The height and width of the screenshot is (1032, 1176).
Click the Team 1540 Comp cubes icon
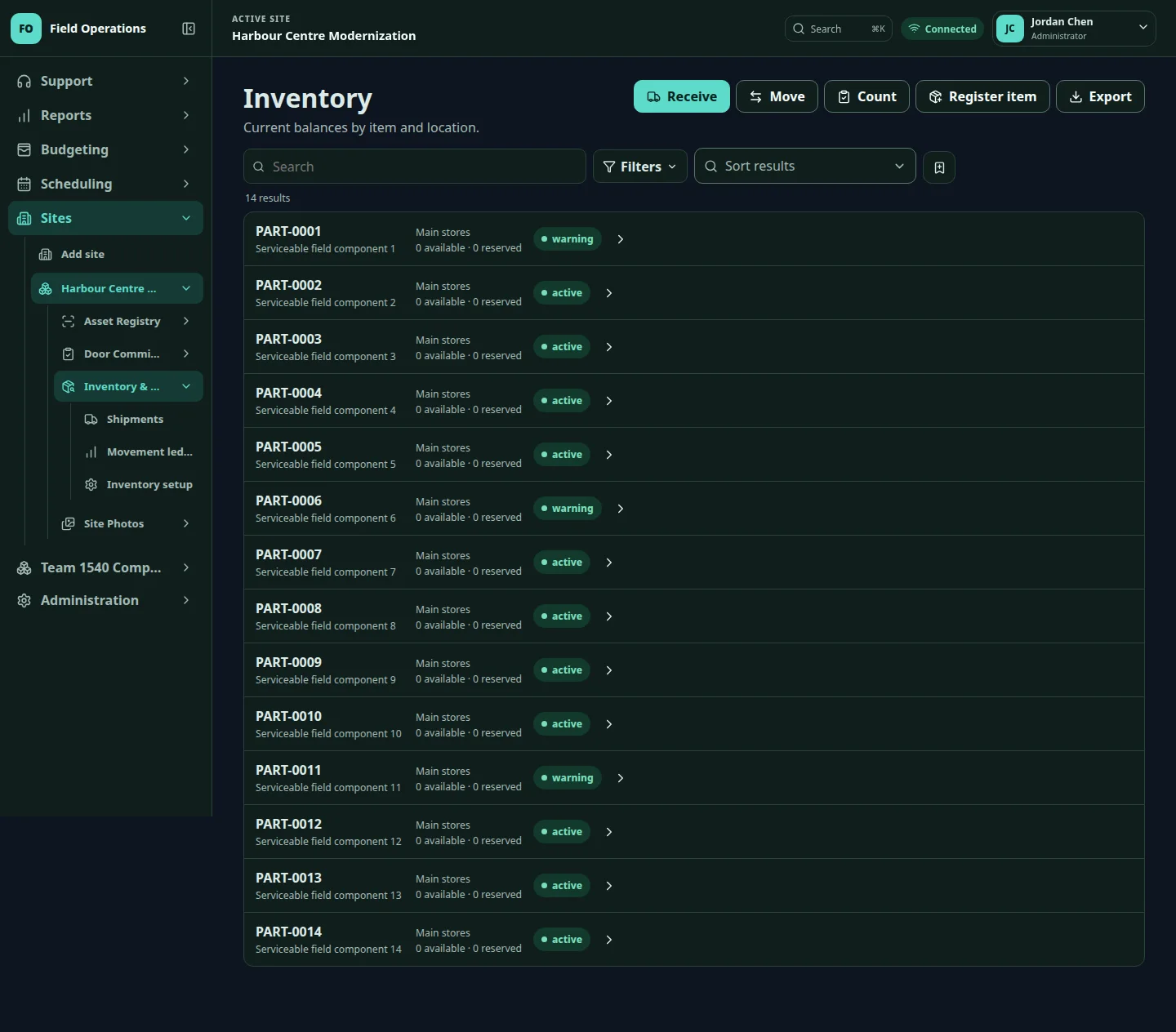[x=24, y=567]
